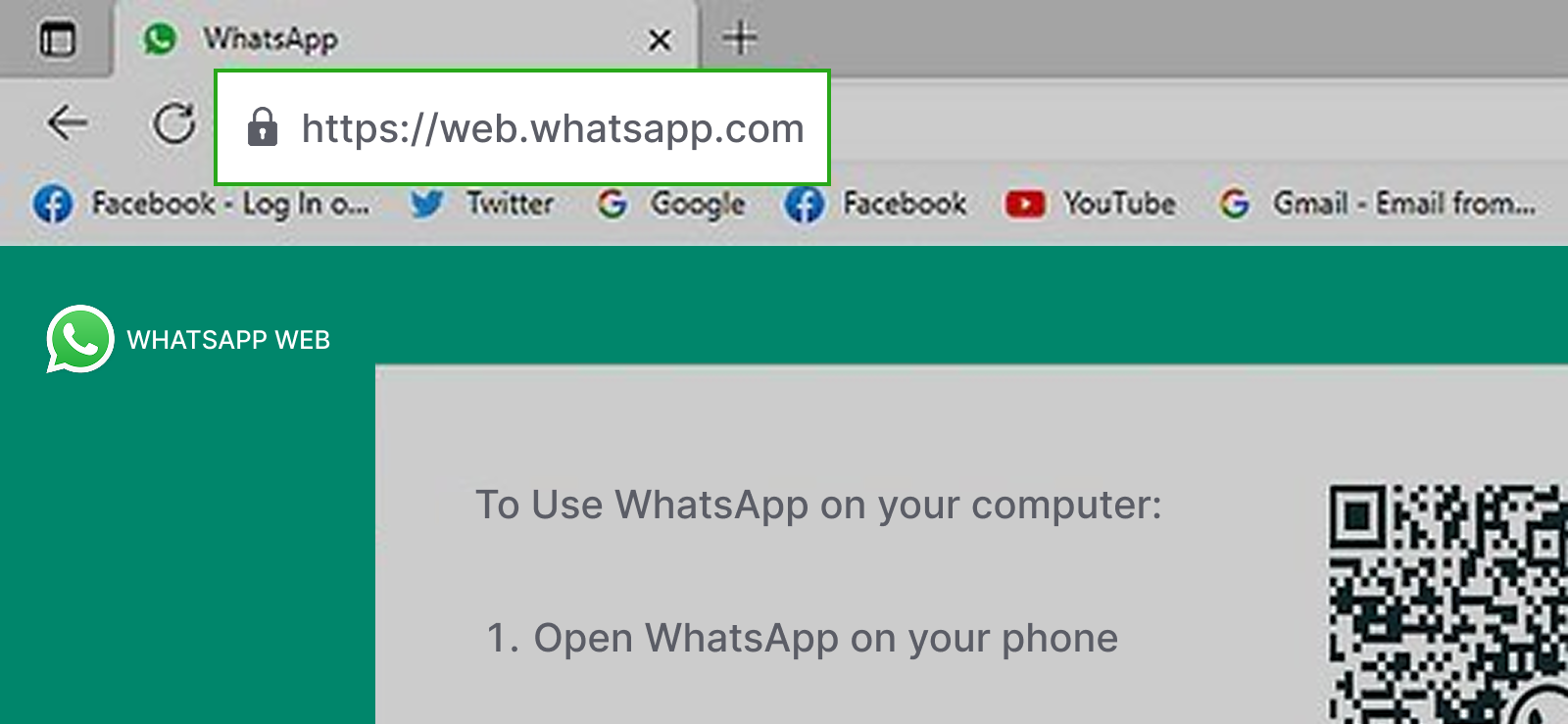Reload the page with the refresh icon
This screenshot has height=724, width=1568.
point(174,123)
